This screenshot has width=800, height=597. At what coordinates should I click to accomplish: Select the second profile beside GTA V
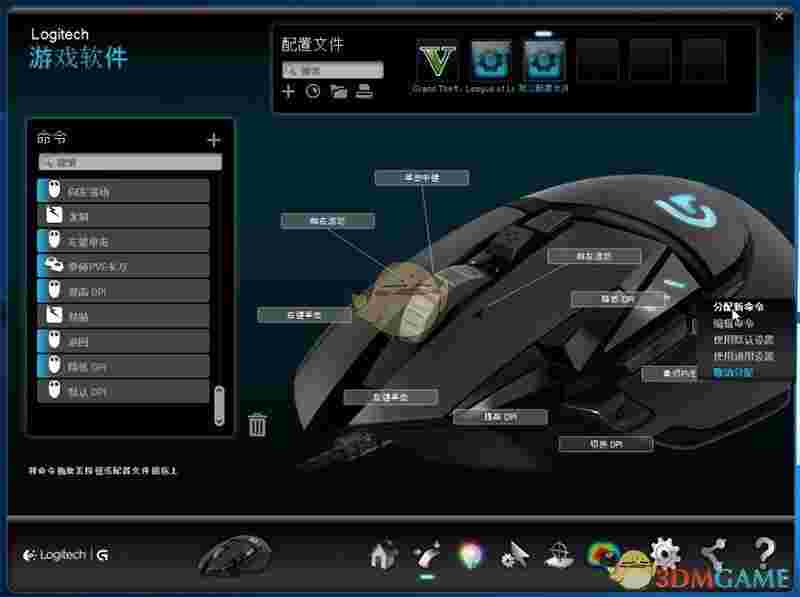tap(491, 61)
